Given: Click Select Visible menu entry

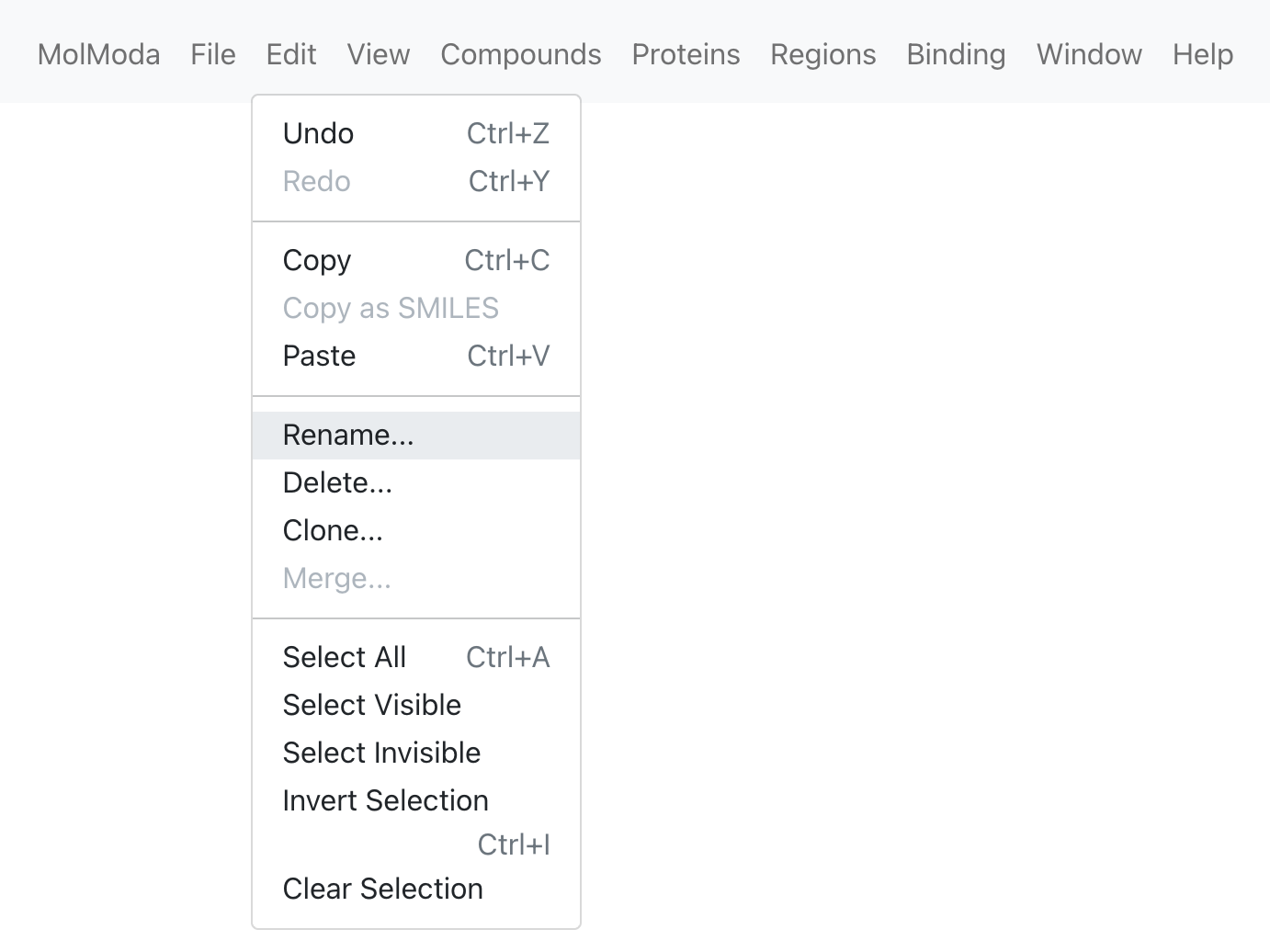Looking at the screenshot, I should 416,705.
